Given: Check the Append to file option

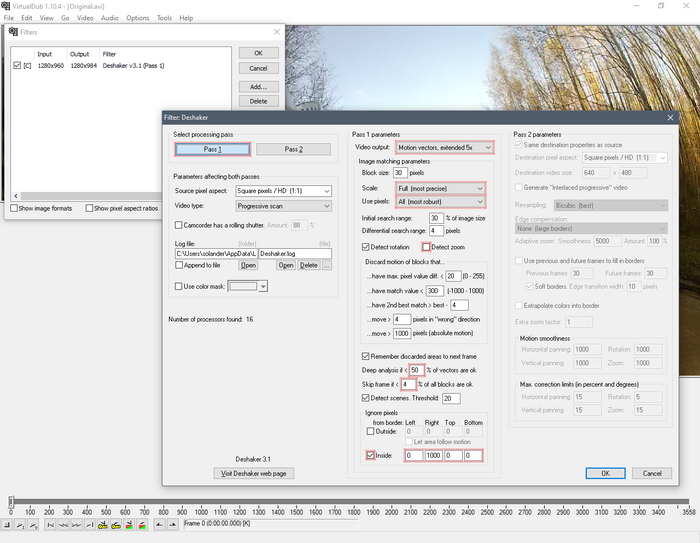Looking at the screenshot, I should click(x=178, y=265).
